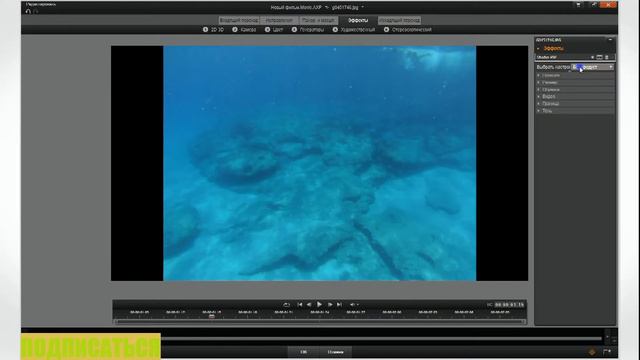Open the Художественный effects group
Screen dimensions: 640x360
pos(354,29)
